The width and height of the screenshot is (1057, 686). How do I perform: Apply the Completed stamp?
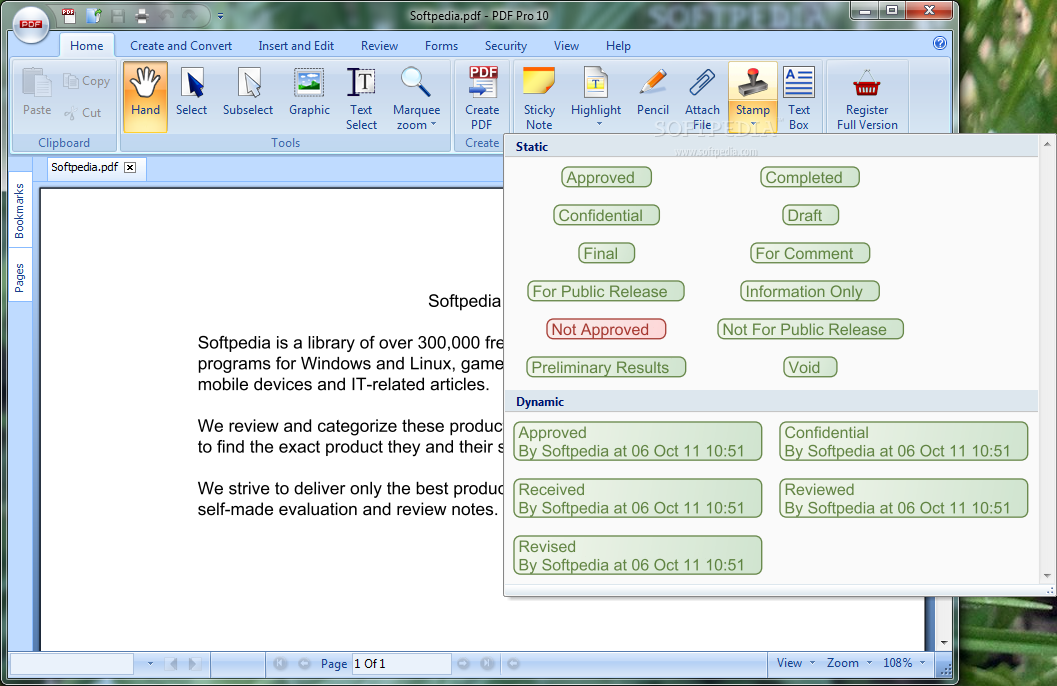(x=810, y=177)
